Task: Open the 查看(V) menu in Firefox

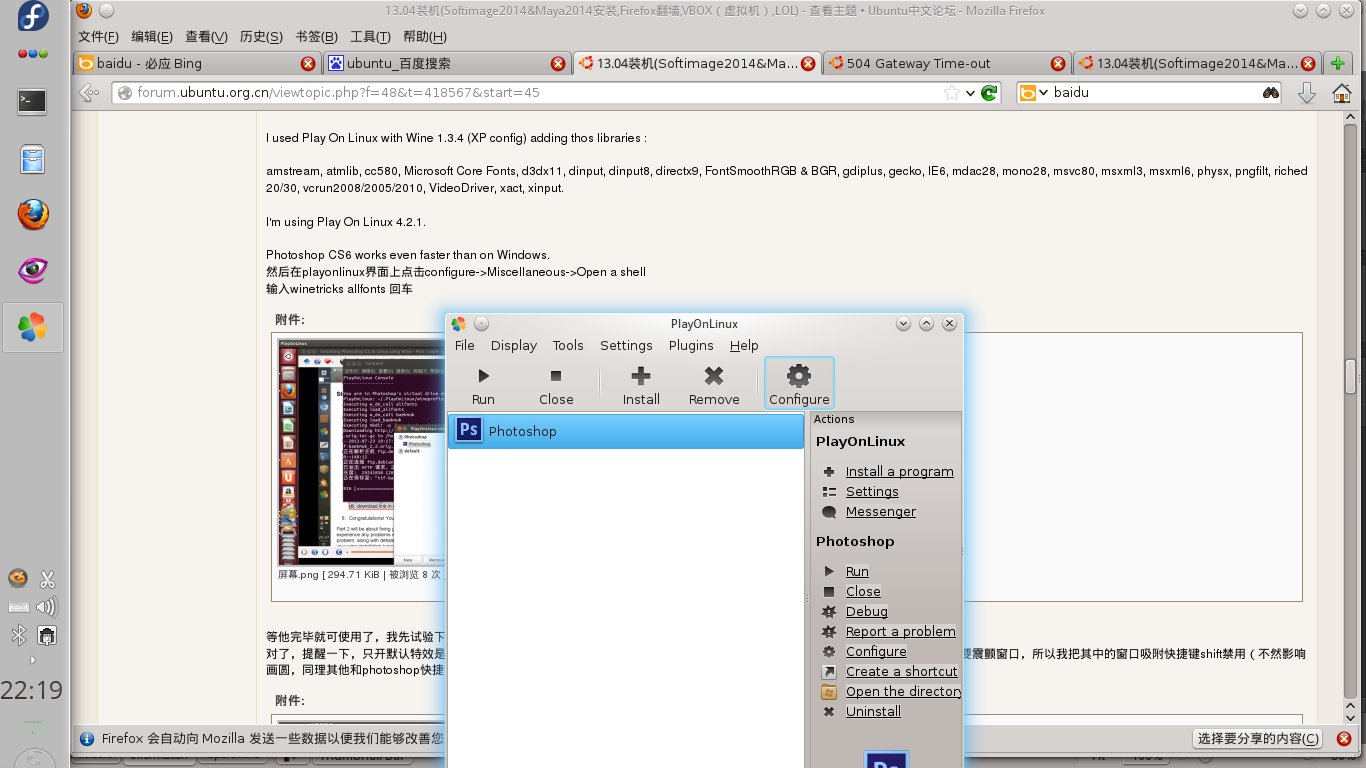Action: 206,37
